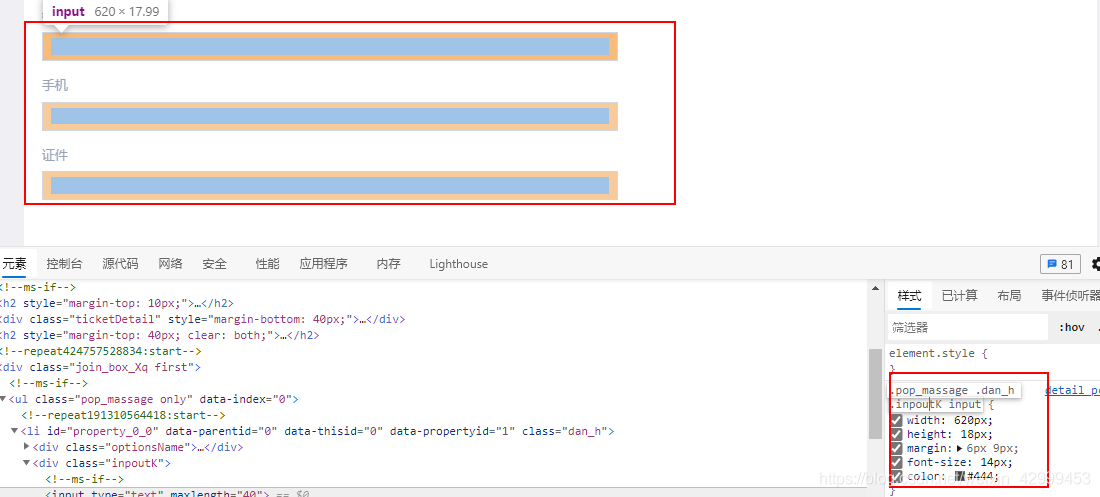Viewport: 1100px width, 497px height.
Task: Focus the 筛选器 styles filter field
Action: click(968, 327)
